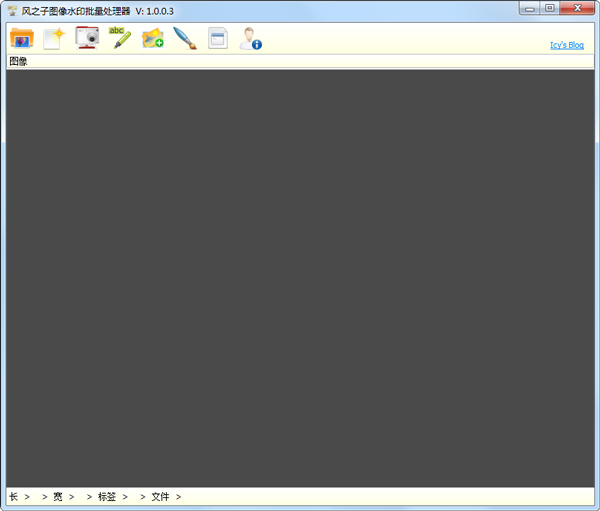This screenshot has height=511, width=600.
Task: Click the new blank image sparkle icon
Action: [54, 38]
